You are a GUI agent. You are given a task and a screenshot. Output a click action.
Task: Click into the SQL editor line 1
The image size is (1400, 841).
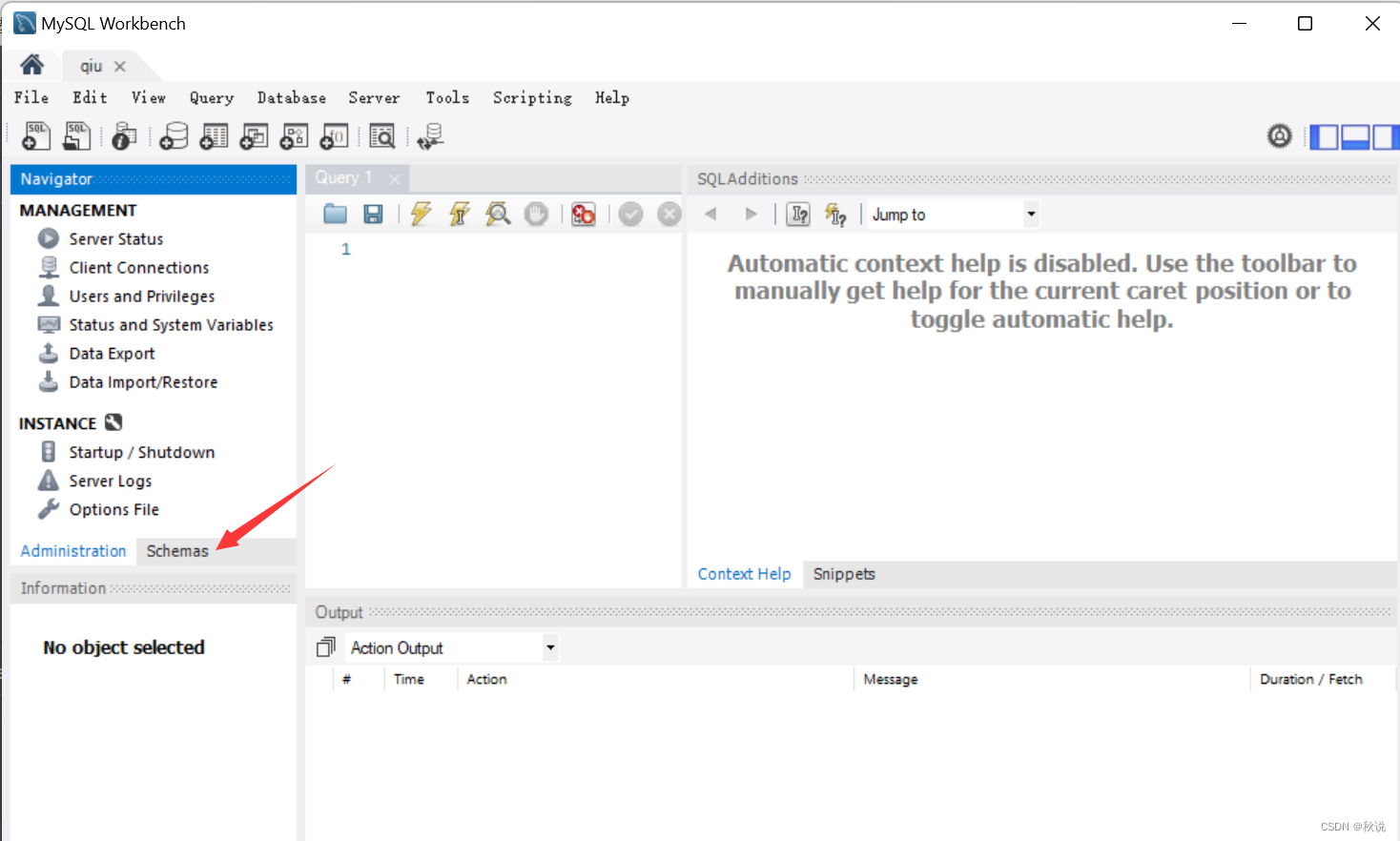click(515, 249)
